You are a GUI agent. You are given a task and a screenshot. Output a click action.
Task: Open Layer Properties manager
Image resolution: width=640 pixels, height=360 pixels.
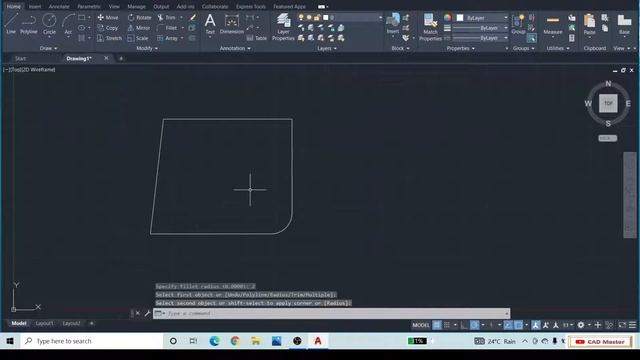pos(283,26)
